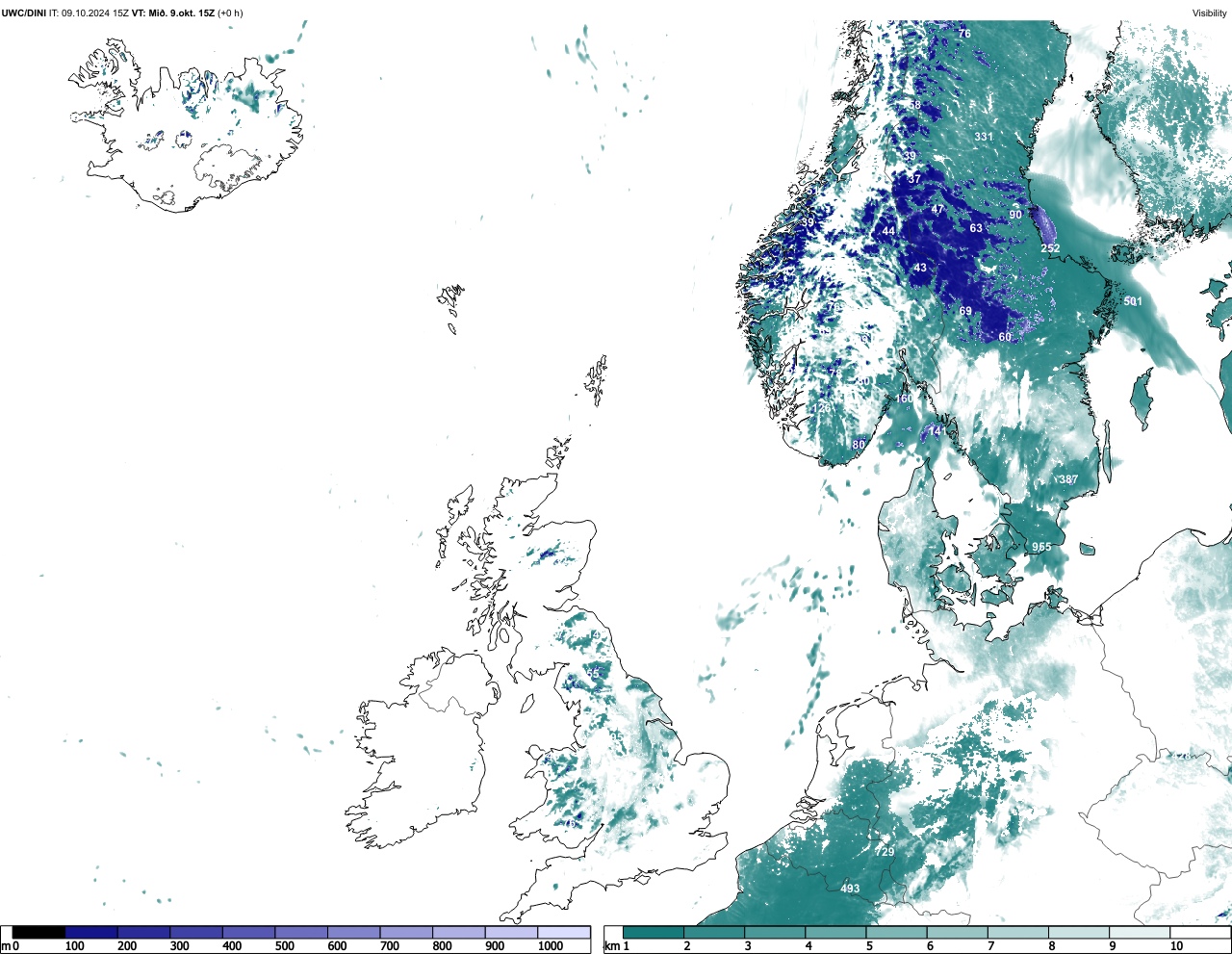Click the '252' visibility value near the coast
1232x954 pixels.
tap(1050, 248)
